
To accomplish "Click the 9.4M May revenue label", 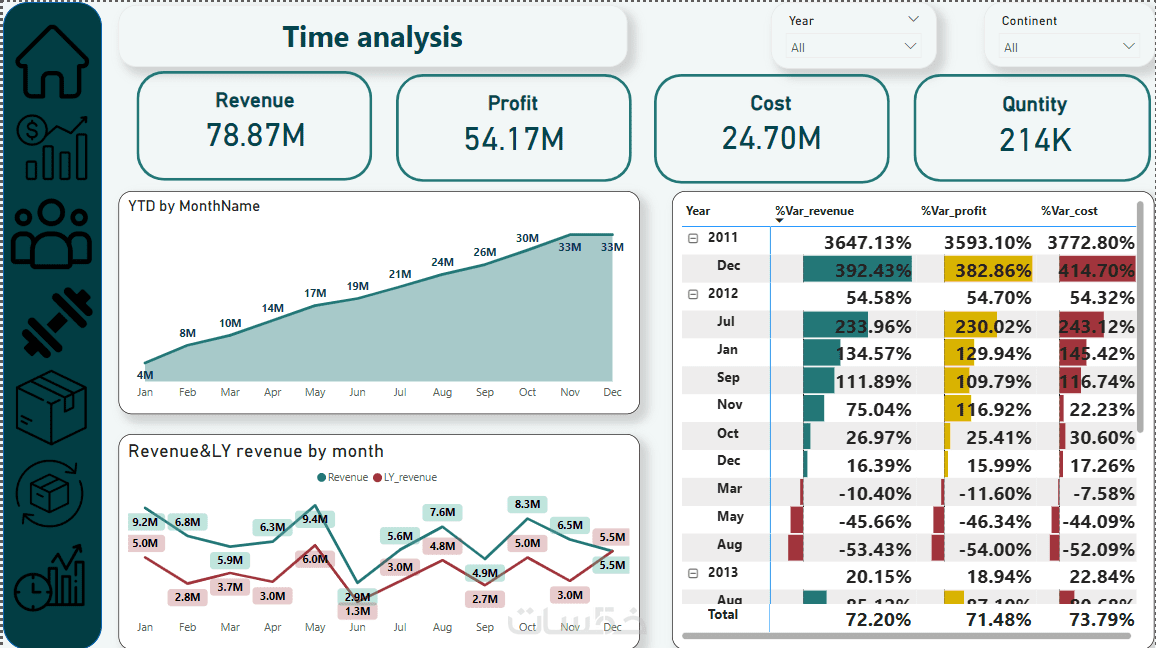I will [x=315, y=519].
